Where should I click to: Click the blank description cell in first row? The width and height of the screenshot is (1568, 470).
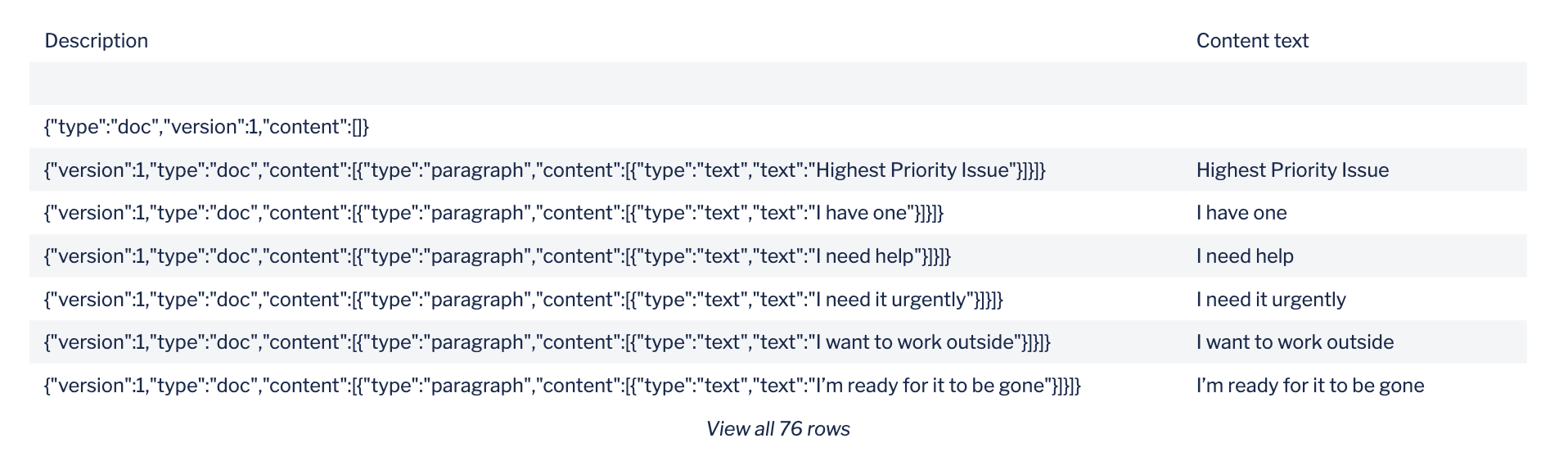click(606, 84)
